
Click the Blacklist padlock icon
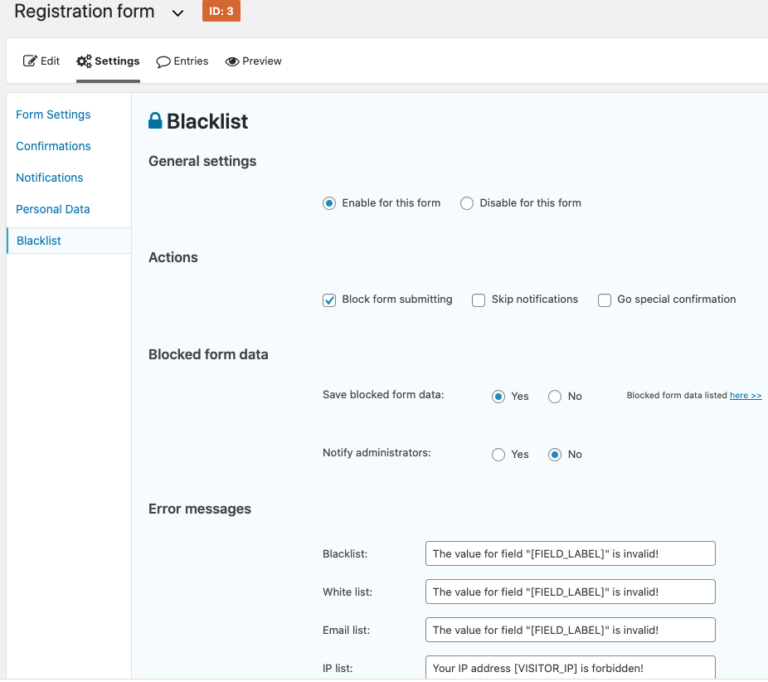click(x=155, y=121)
